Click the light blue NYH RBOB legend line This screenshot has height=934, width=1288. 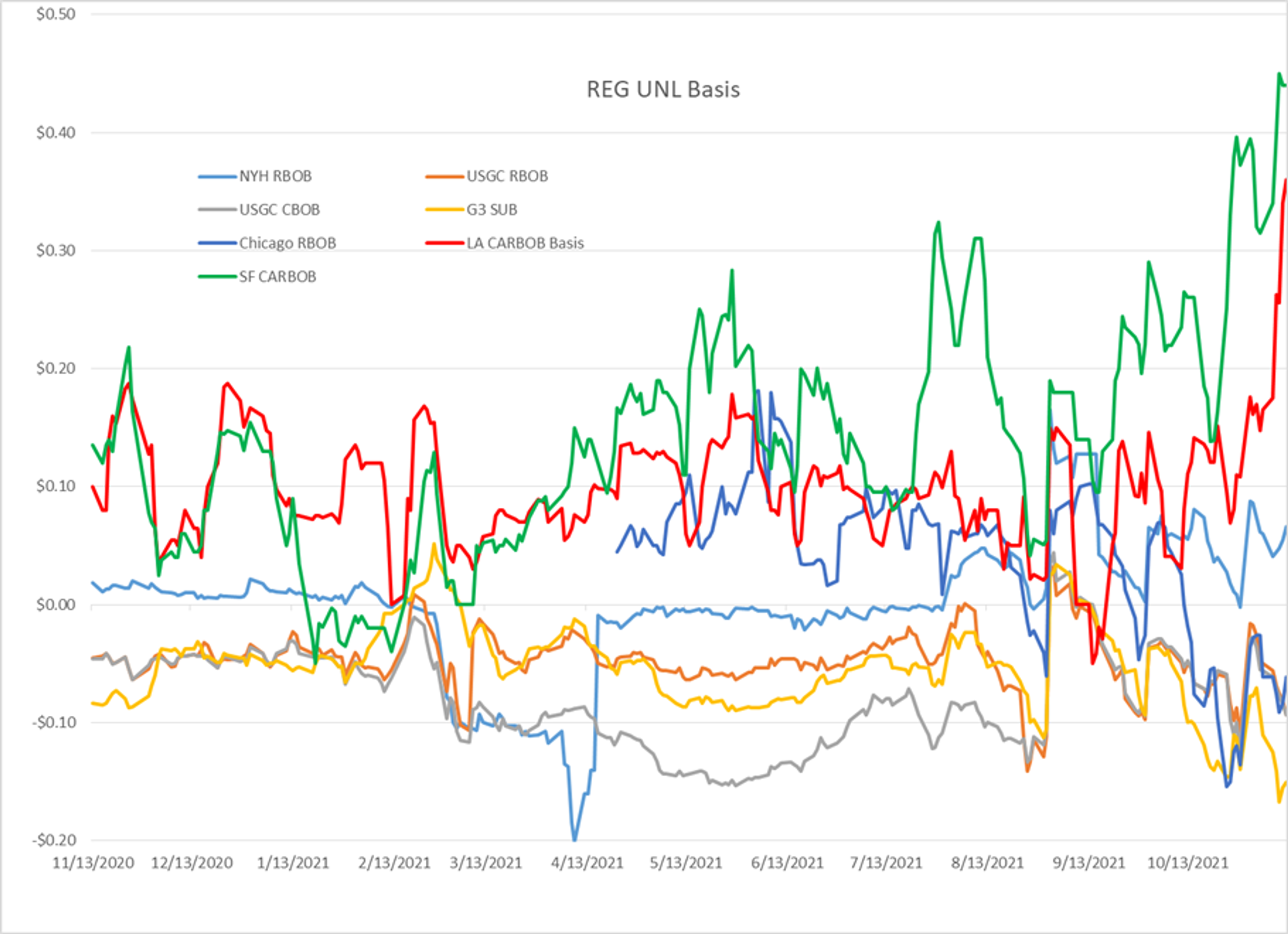coord(217,177)
